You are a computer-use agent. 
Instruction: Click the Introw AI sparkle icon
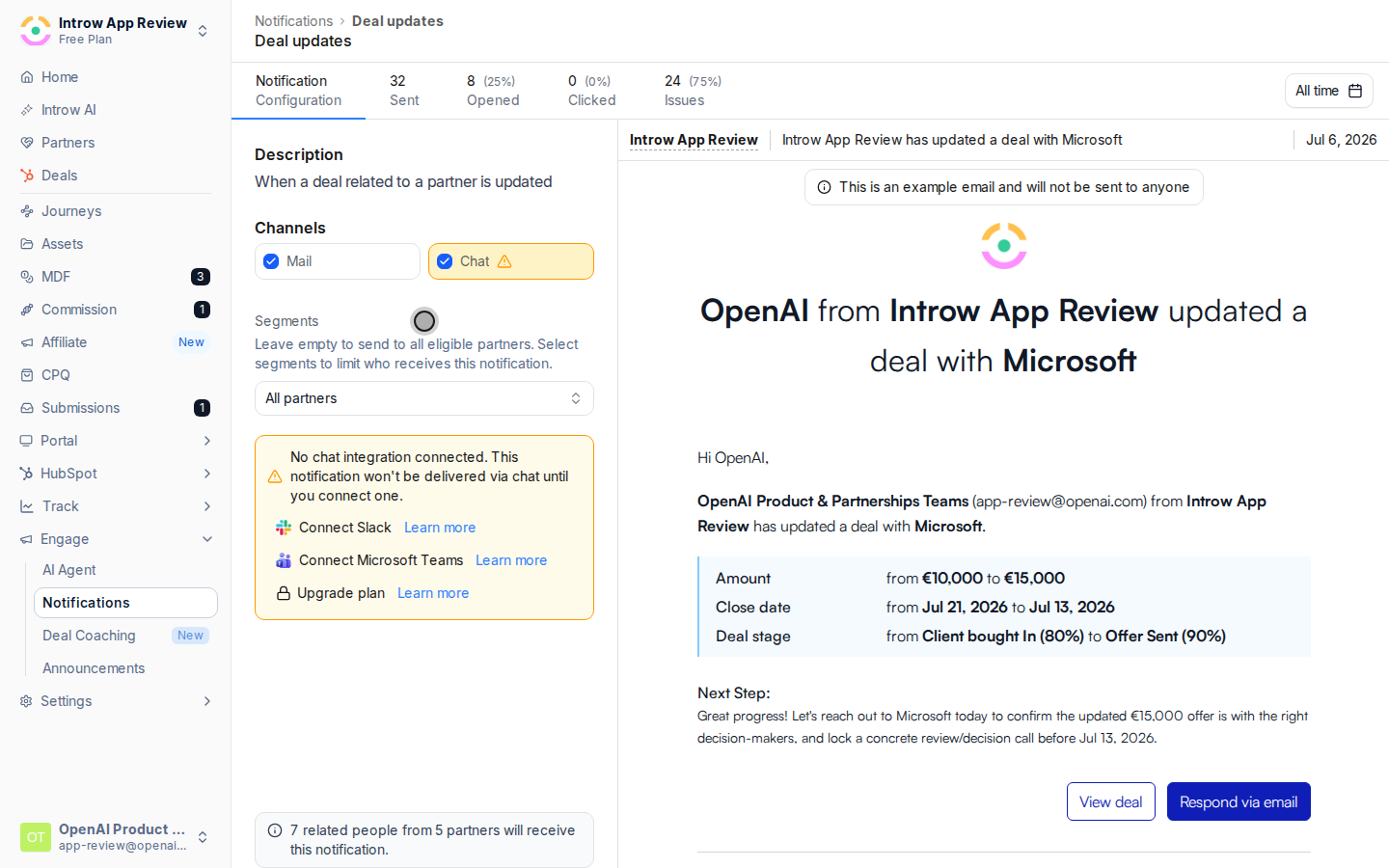tap(27, 110)
